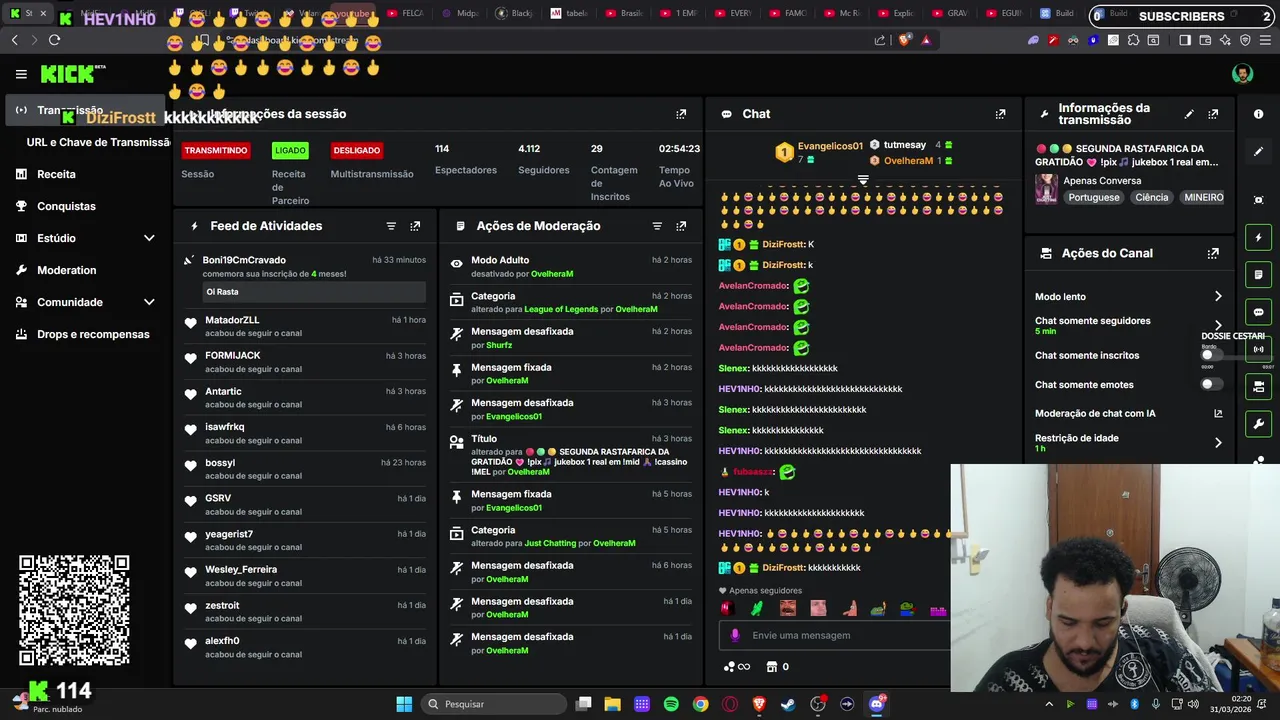
Task: Click the Ciência tag
Action: click(x=1151, y=198)
